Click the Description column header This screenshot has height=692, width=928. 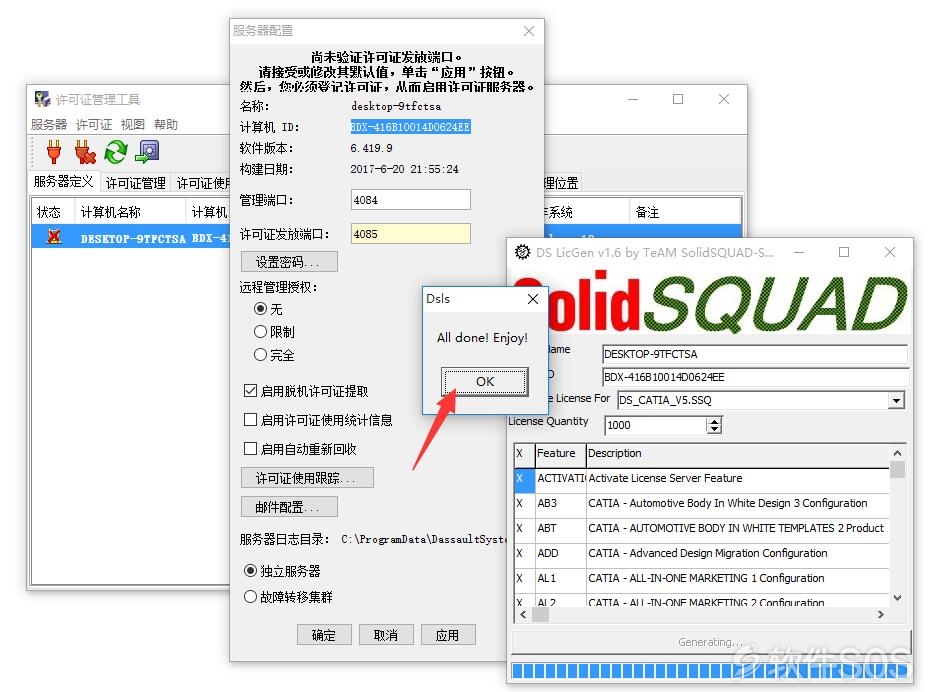[737, 453]
